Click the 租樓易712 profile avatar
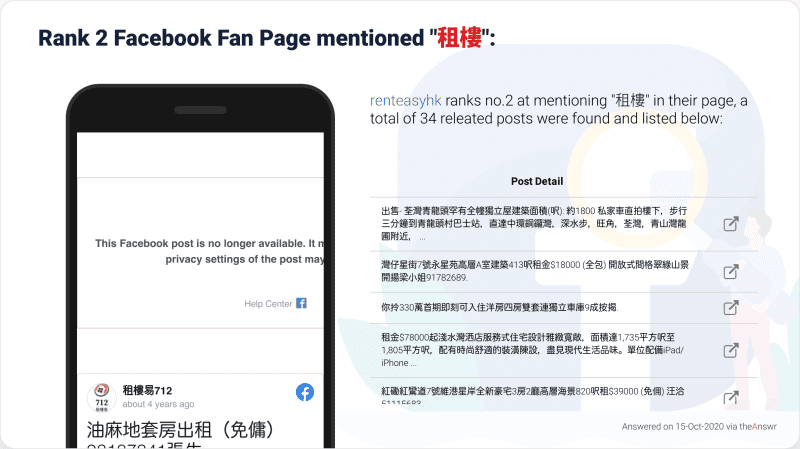The image size is (800, 449). tap(102, 397)
